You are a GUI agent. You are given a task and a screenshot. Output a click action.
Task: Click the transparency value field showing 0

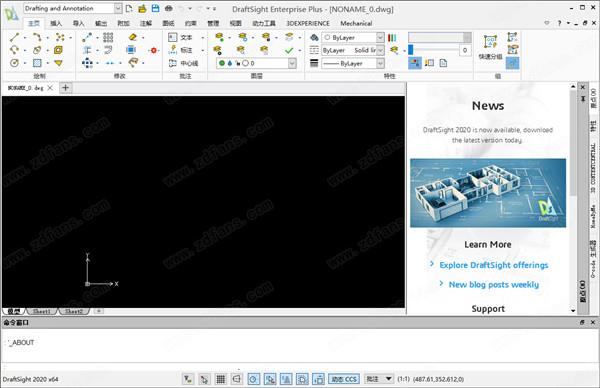[465, 50]
